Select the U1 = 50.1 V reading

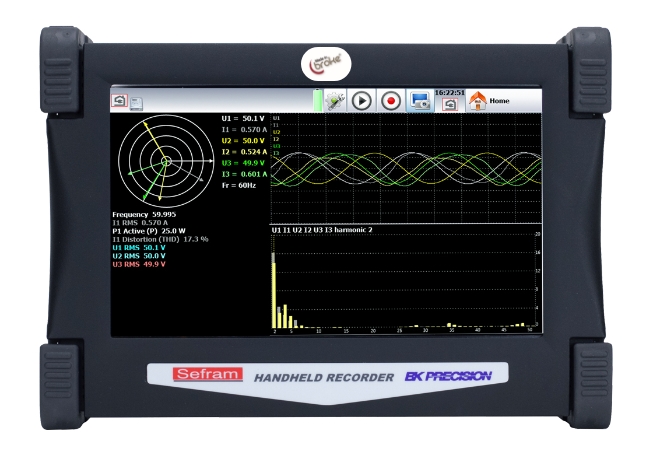click(x=242, y=118)
